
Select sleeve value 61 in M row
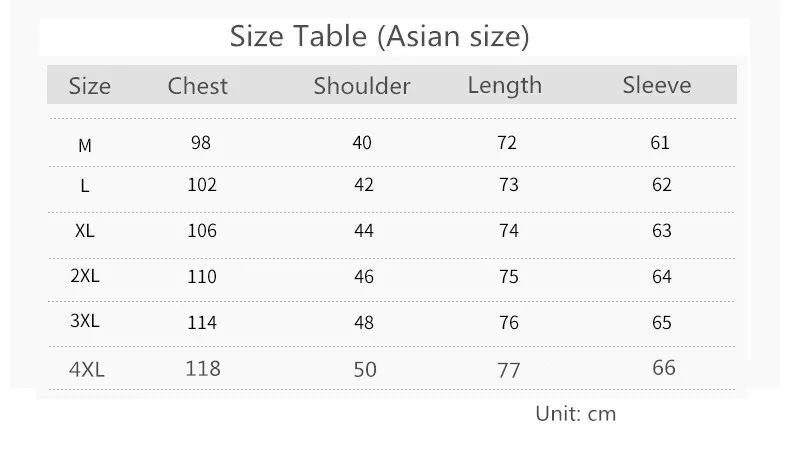point(660,143)
